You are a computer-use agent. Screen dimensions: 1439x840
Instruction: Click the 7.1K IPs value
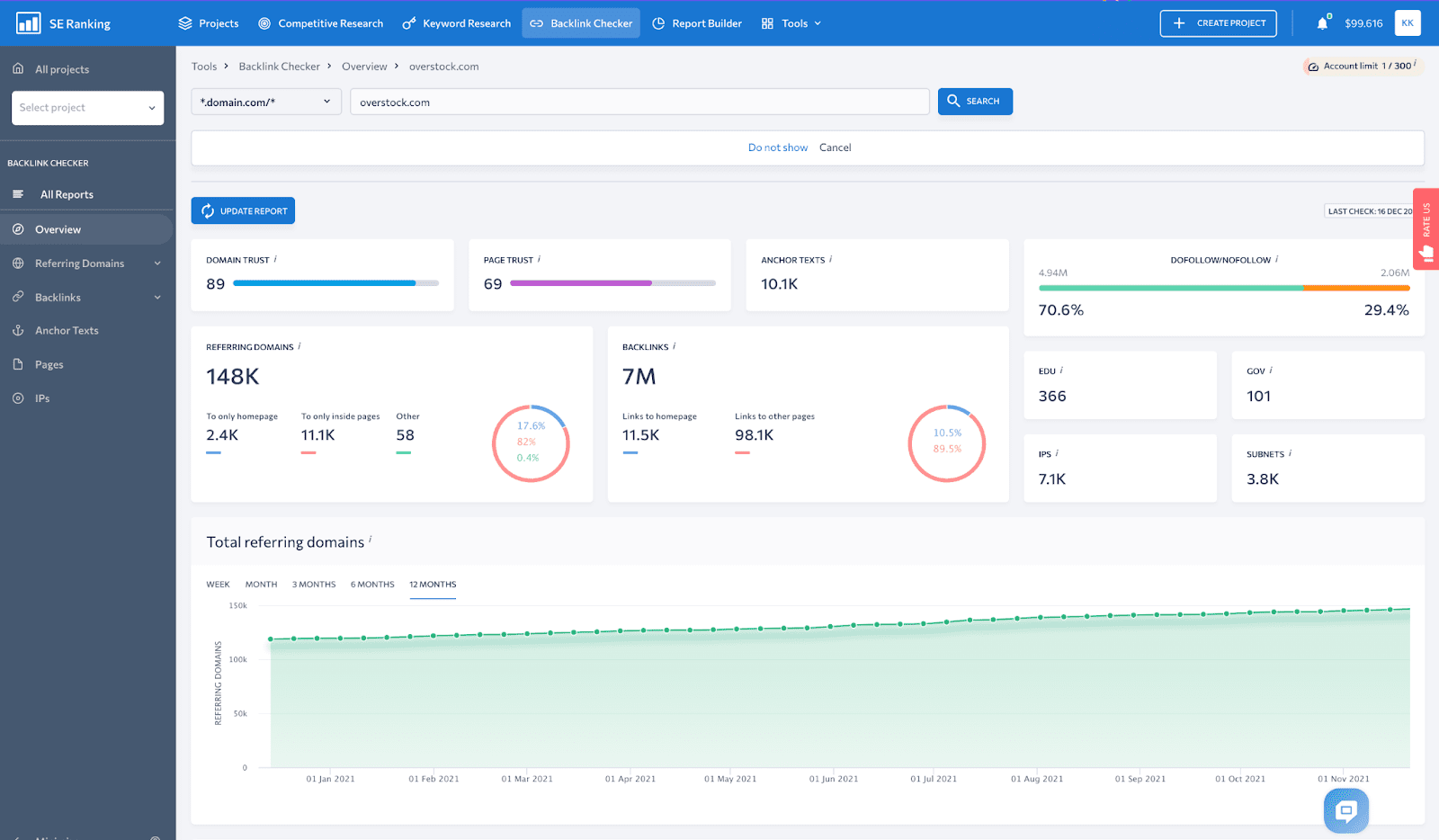point(1052,479)
